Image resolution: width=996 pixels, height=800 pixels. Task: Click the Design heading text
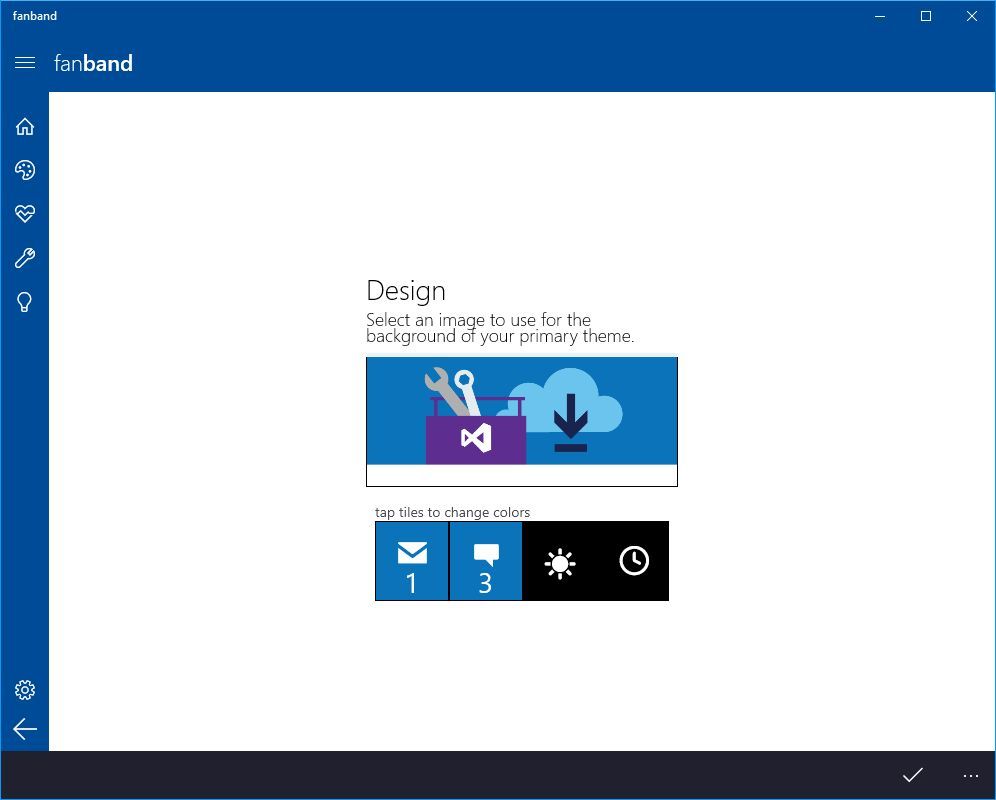[x=406, y=291]
